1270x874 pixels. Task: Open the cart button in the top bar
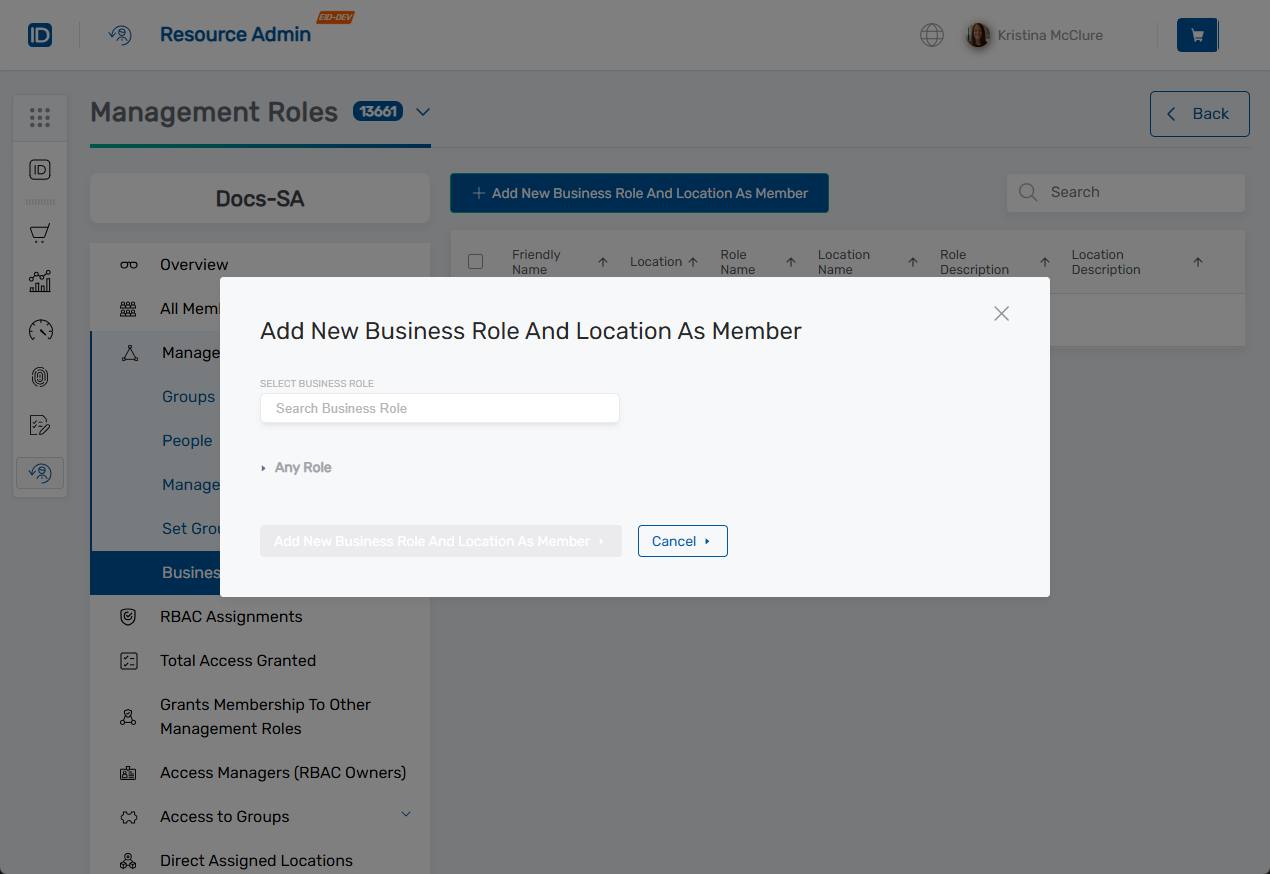point(1197,34)
